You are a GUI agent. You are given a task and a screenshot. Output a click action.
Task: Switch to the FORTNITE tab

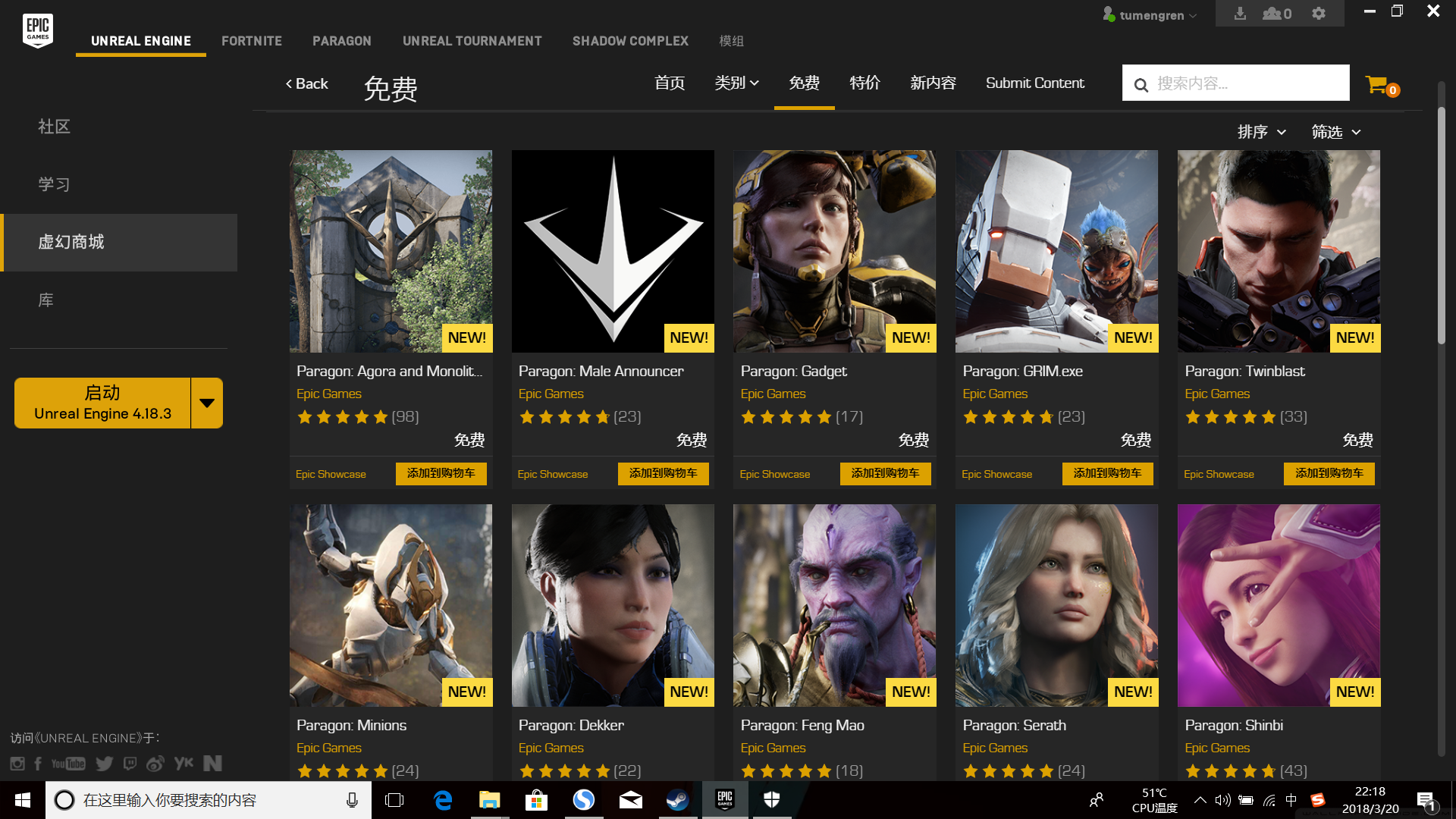252,41
